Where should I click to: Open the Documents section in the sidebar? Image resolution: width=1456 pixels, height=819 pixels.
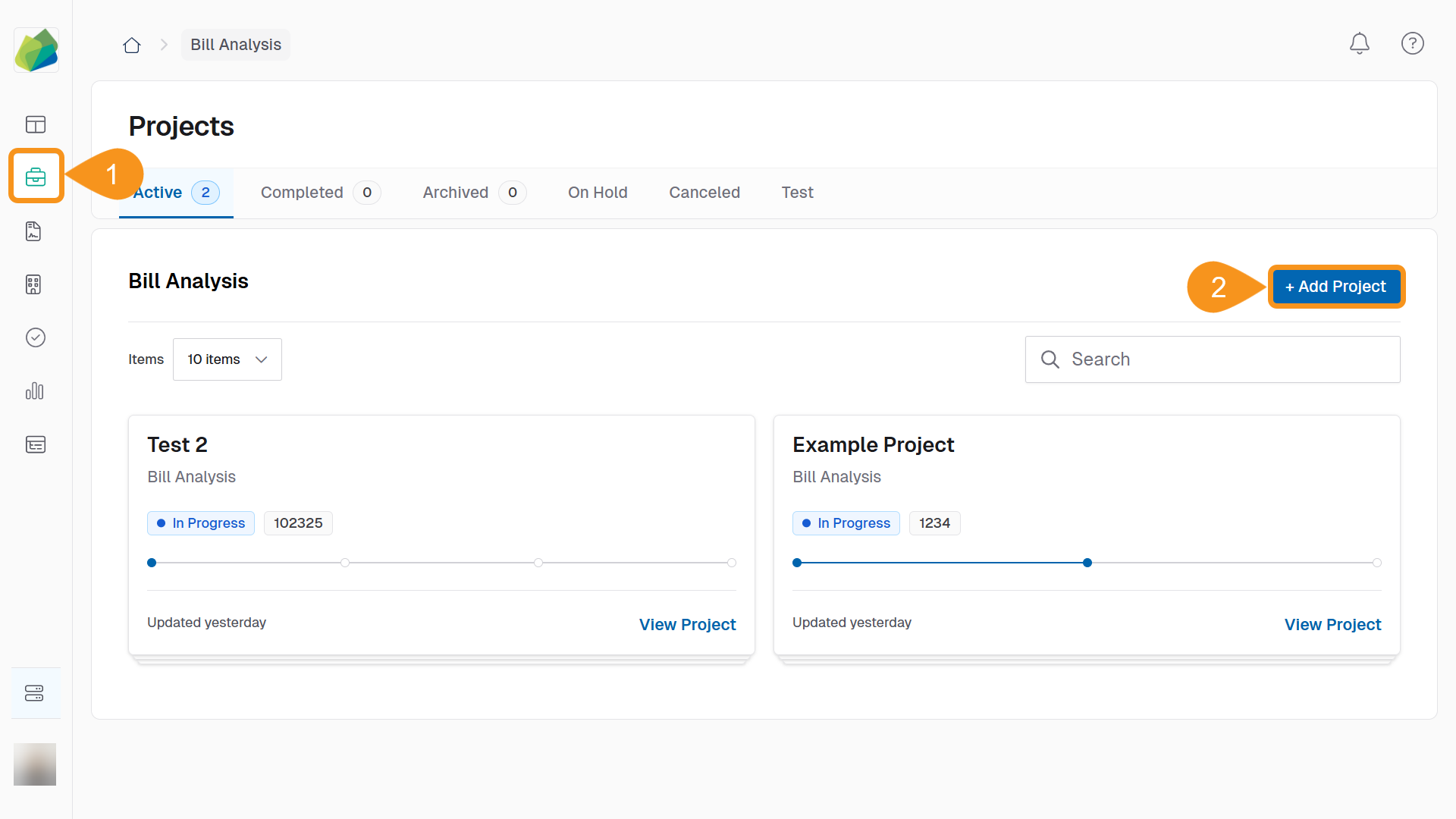33,231
